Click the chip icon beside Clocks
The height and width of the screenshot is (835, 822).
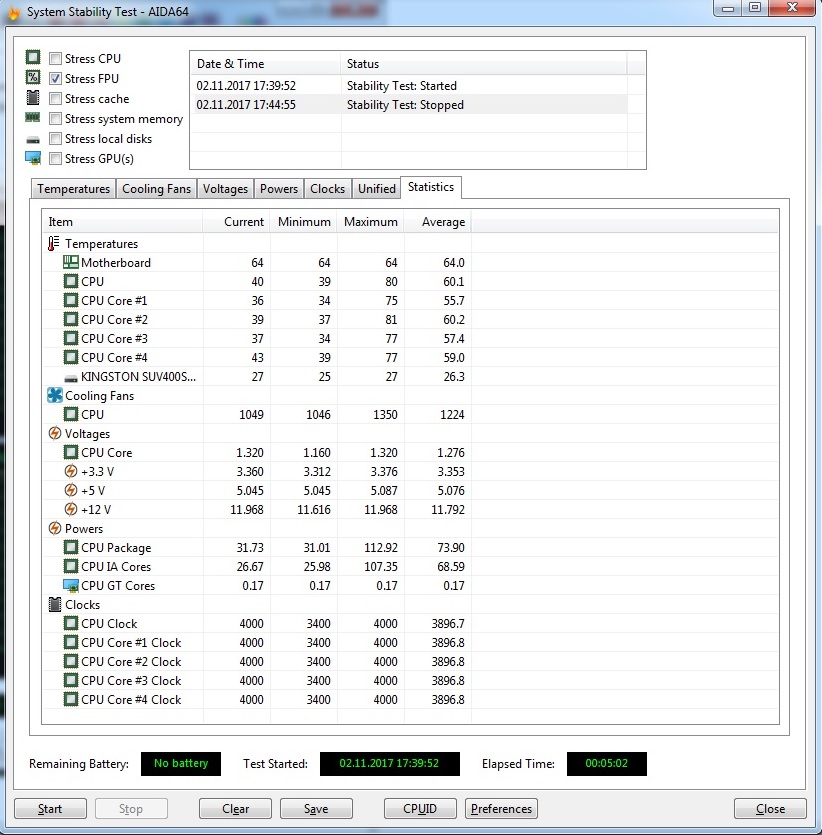(x=55, y=604)
